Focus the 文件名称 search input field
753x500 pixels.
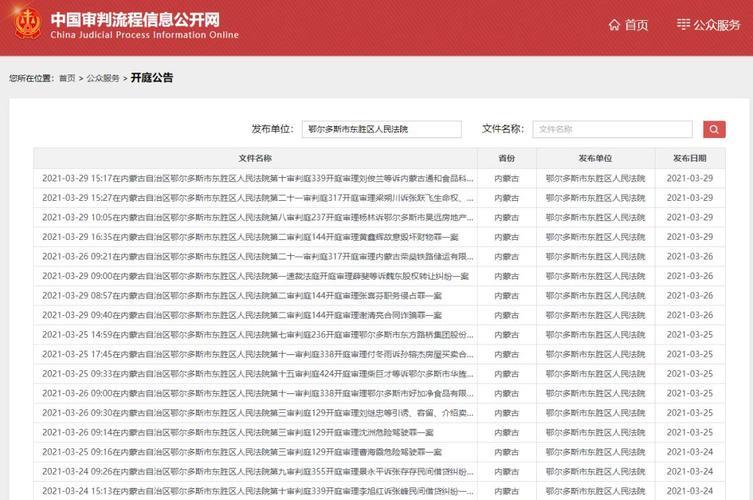click(x=612, y=129)
